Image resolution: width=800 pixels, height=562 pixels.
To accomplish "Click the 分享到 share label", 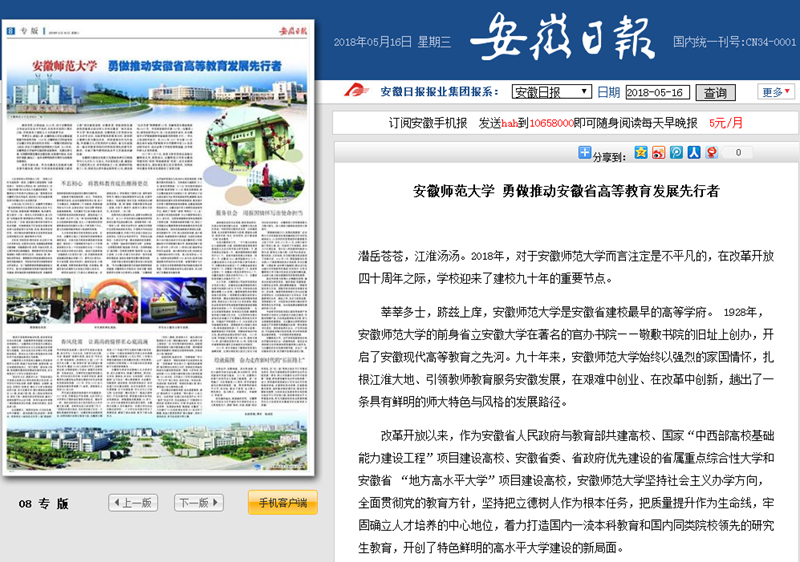I will [609, 157].
